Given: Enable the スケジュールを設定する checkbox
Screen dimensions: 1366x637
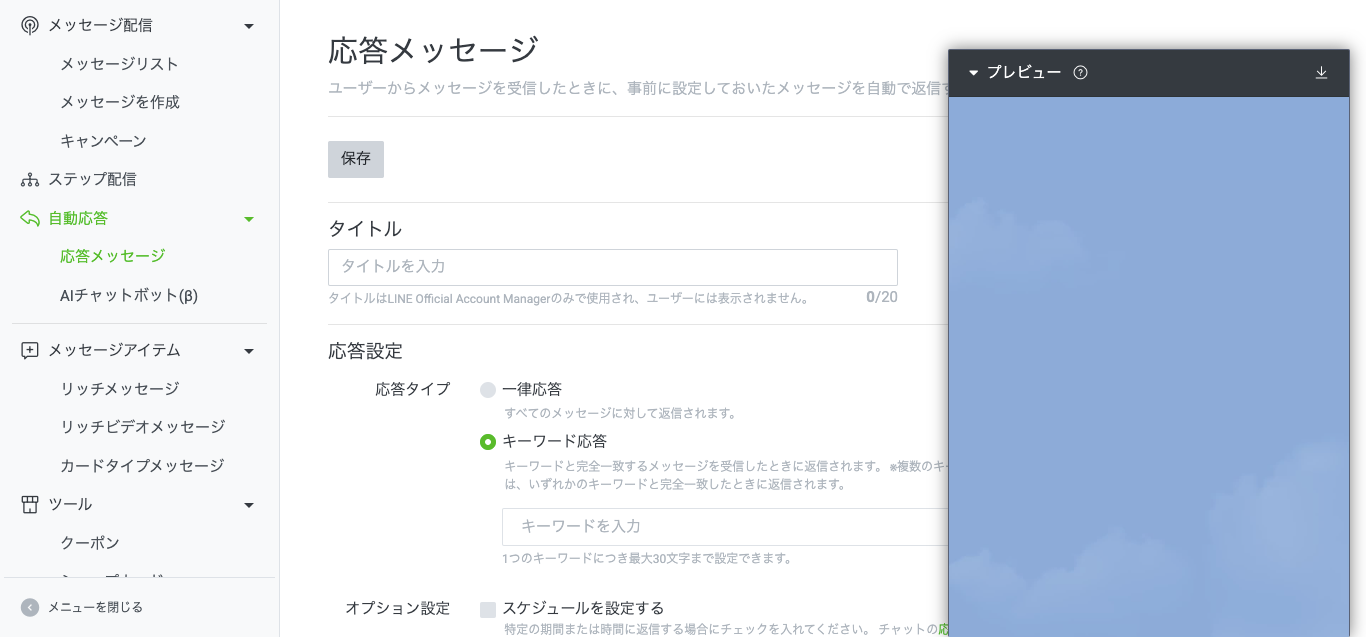Looking at the screenshot, I should (x=488, y=609).
